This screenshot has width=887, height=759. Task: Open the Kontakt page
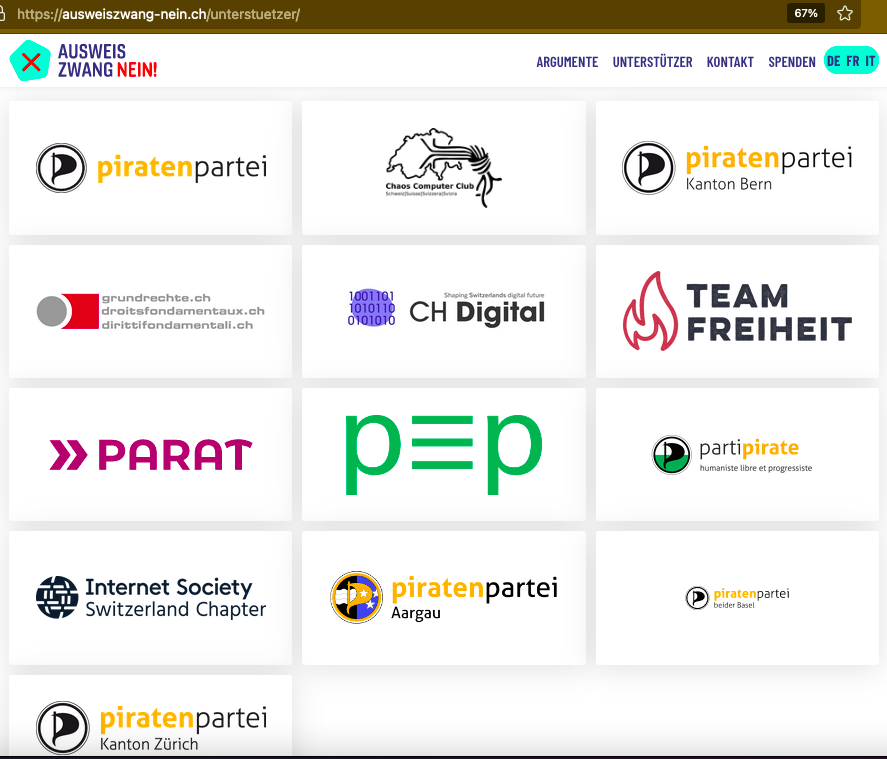coord(730,62)
